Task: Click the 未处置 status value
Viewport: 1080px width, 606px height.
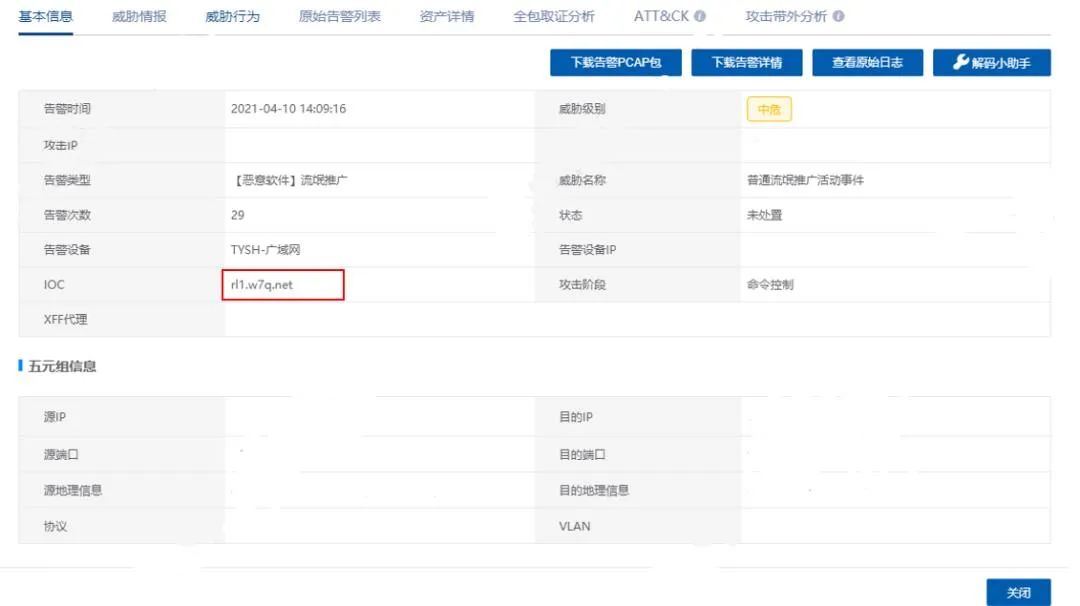Action: [764, 215]
